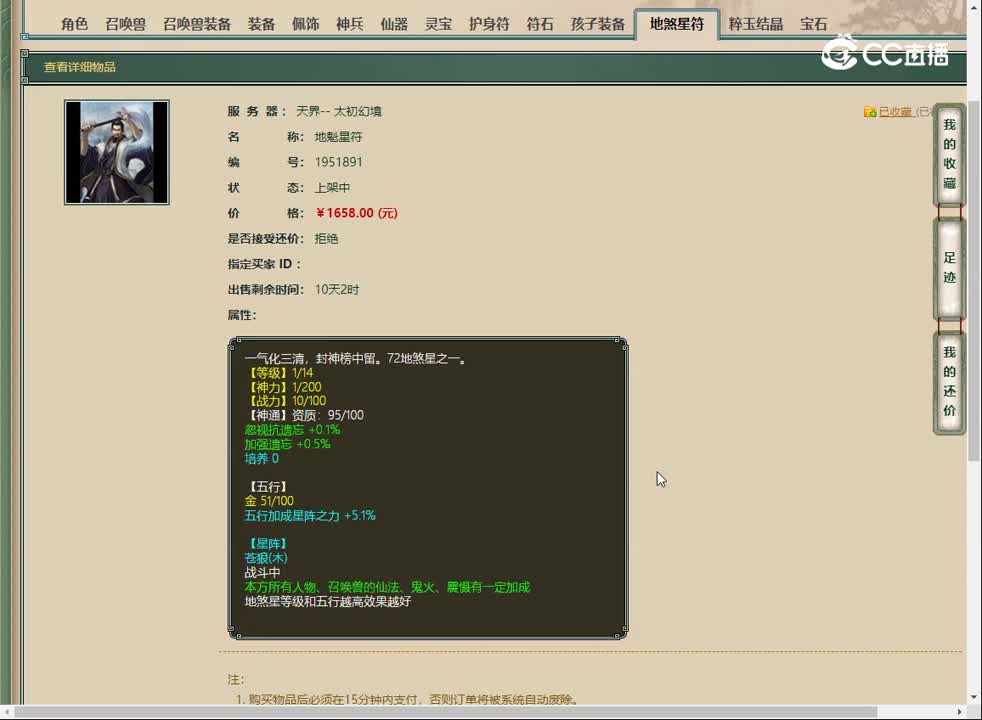This screenshot has width=982, height=720.
Task: Open the 仙器 tab
Action: (394, 24)
